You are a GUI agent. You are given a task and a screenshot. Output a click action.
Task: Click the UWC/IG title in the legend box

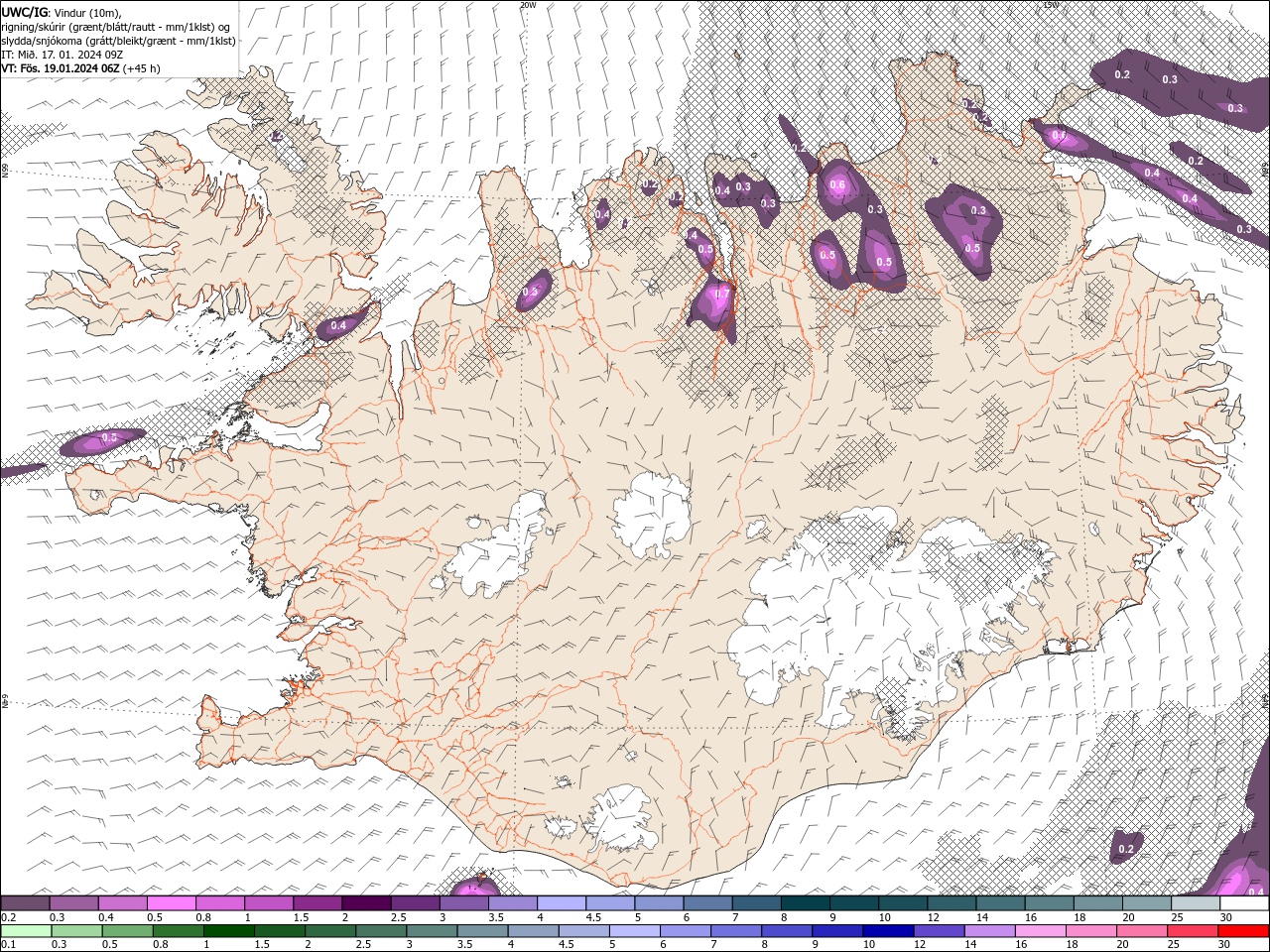tap(24, 12)
